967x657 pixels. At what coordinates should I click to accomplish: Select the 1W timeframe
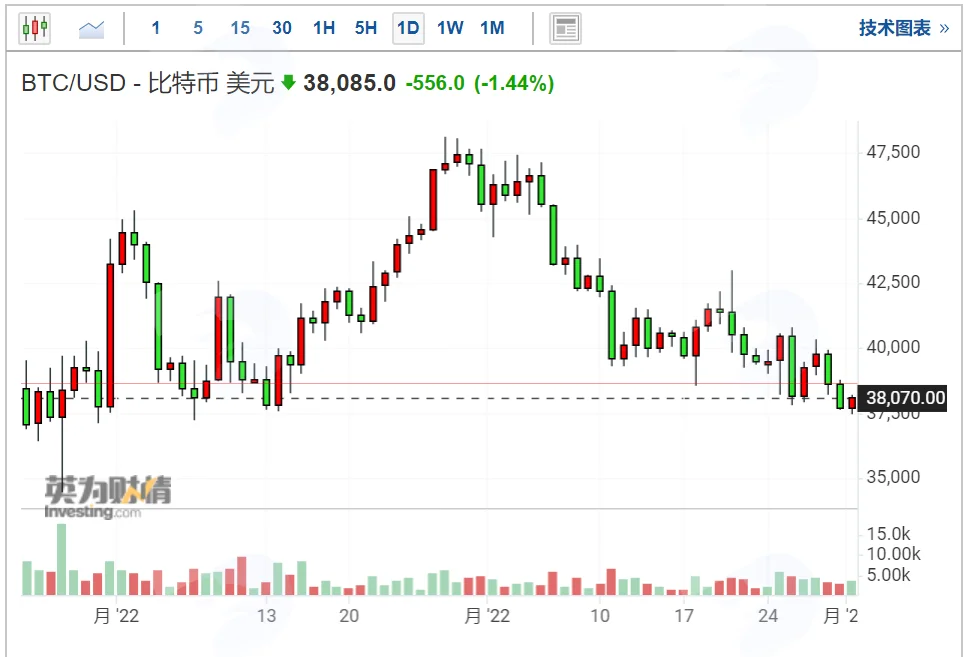(x=450, y=28)
